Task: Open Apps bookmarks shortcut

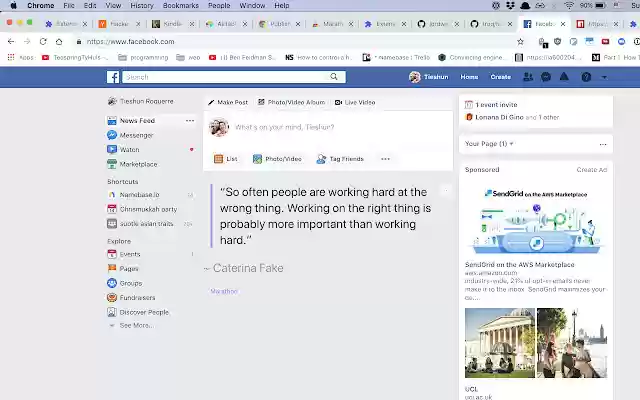Action: point(20,58)
